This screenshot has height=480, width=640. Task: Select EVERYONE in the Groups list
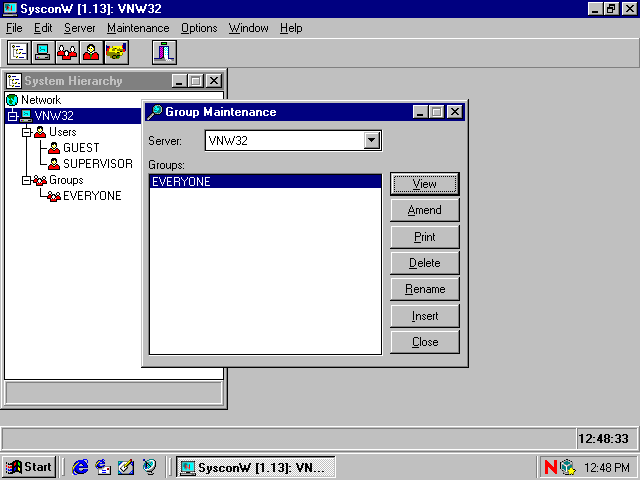pos(265,182)
